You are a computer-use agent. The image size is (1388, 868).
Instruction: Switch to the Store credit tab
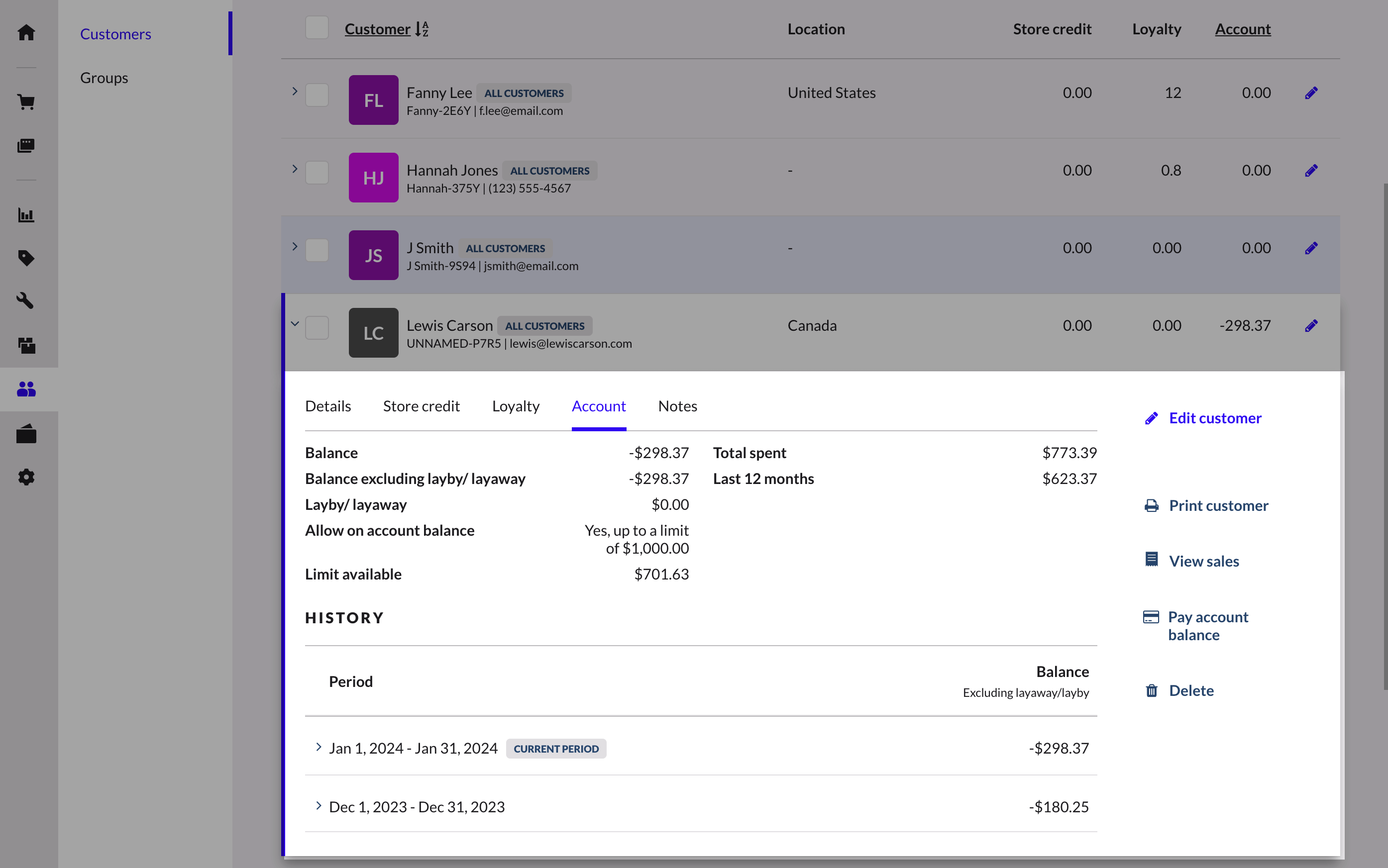point(421,406)
